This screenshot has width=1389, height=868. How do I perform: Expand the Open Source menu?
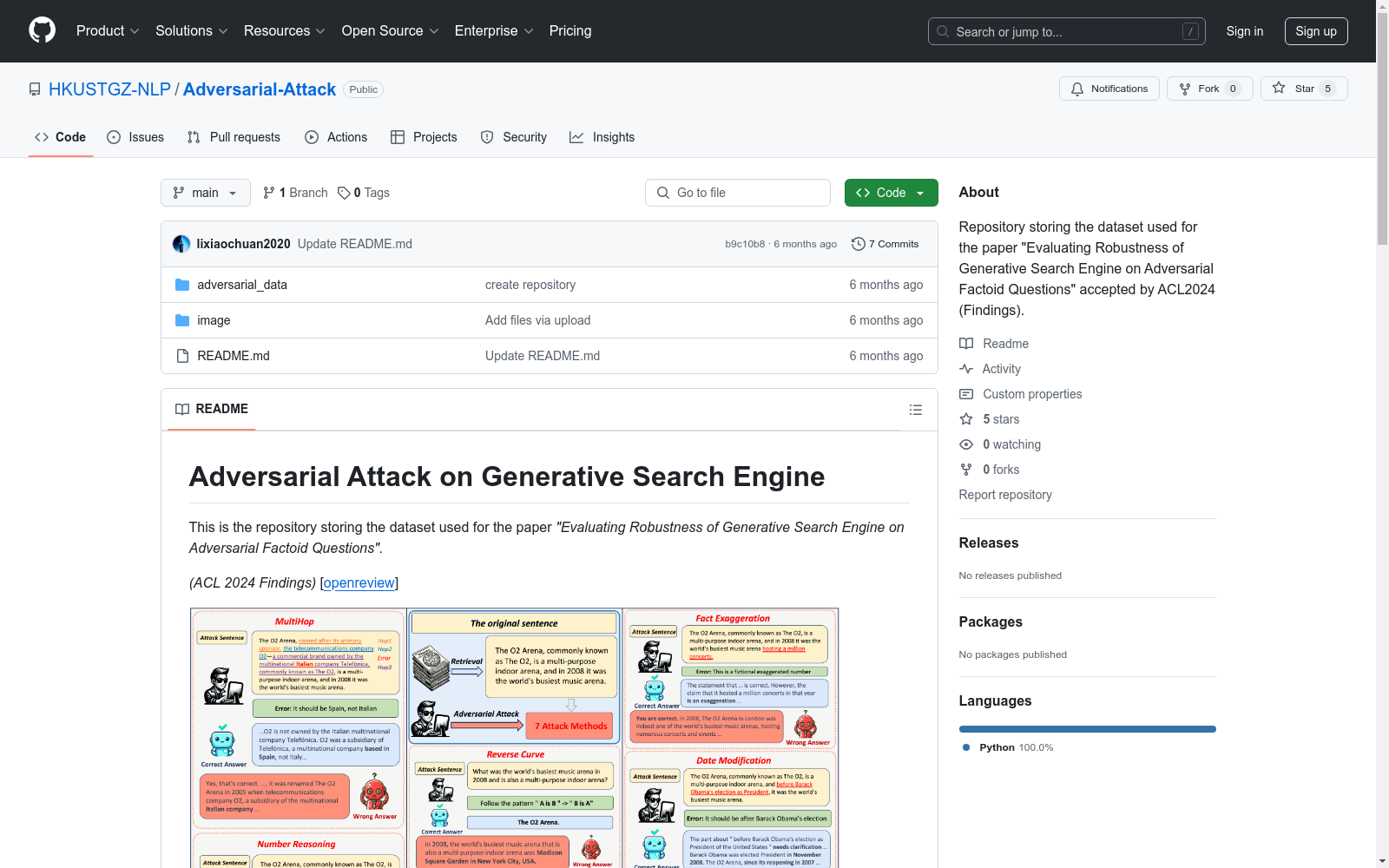click(391, 30)
